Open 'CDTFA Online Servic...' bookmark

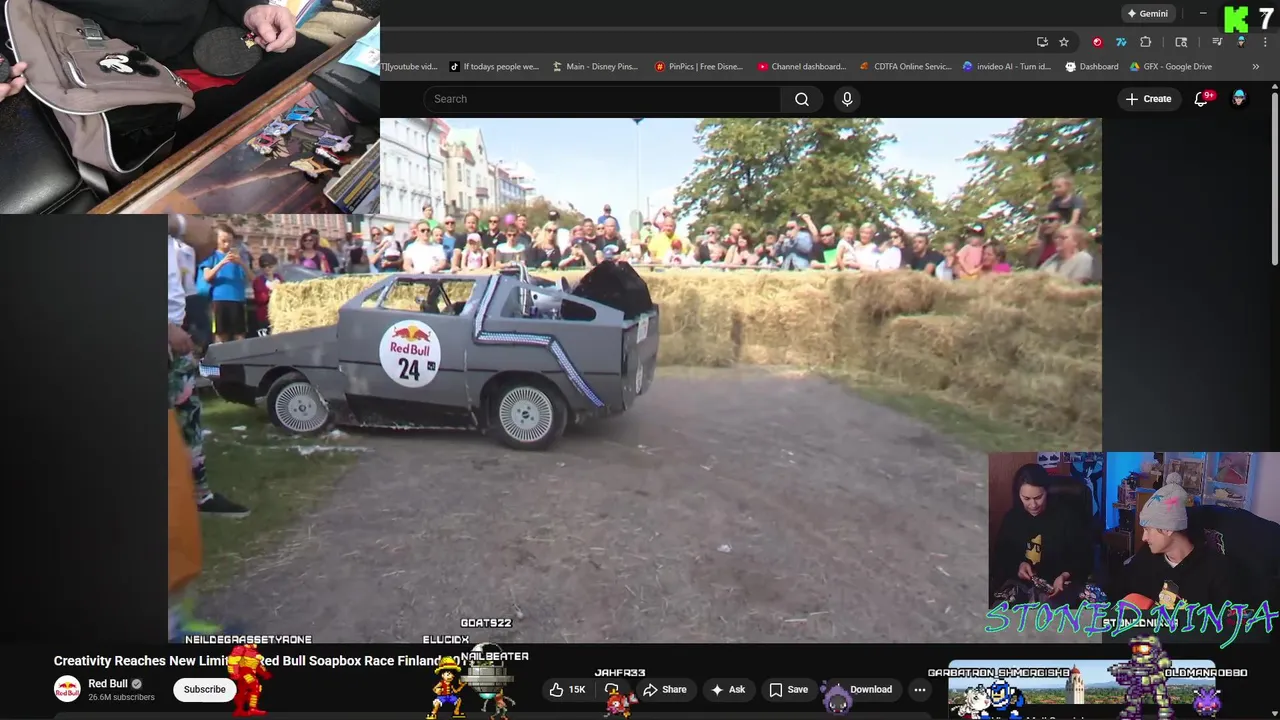click(x=906, y=67)
